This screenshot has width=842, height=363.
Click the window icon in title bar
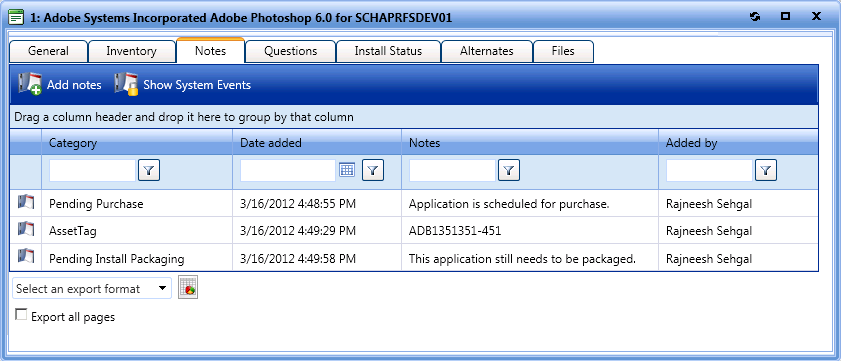pos(17,18)
